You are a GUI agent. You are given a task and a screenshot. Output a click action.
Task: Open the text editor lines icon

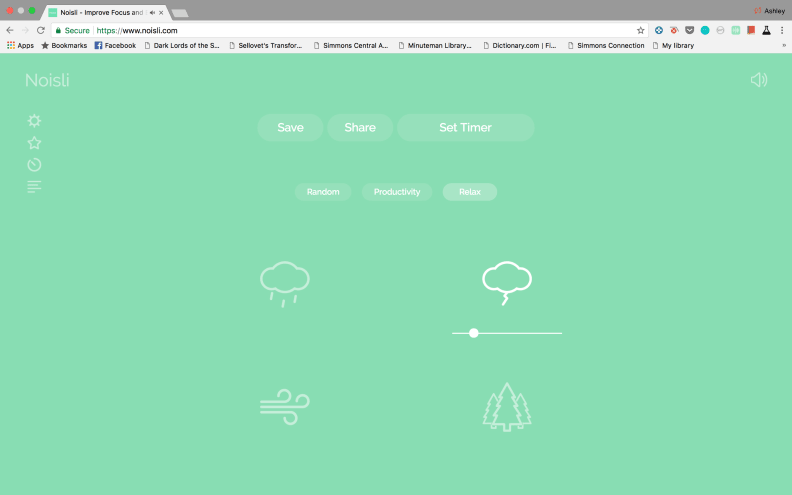34,187
